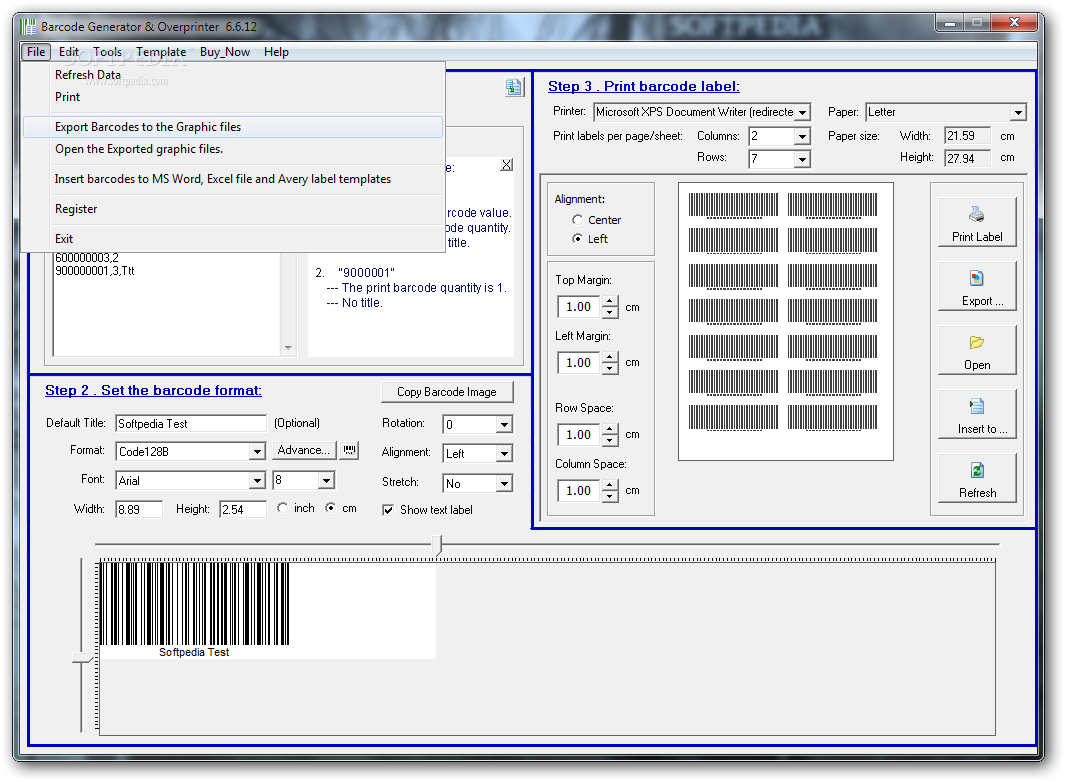Choose cm unit radio button
Screen dimensions: 1065x782
point(330,508)
